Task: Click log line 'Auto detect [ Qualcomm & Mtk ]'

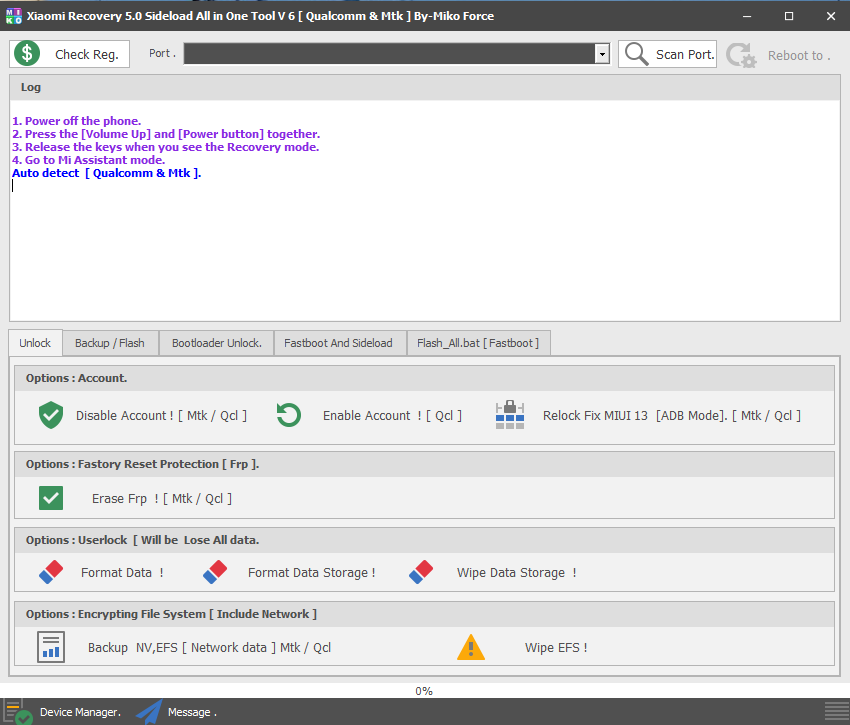Action: [107, 173]
